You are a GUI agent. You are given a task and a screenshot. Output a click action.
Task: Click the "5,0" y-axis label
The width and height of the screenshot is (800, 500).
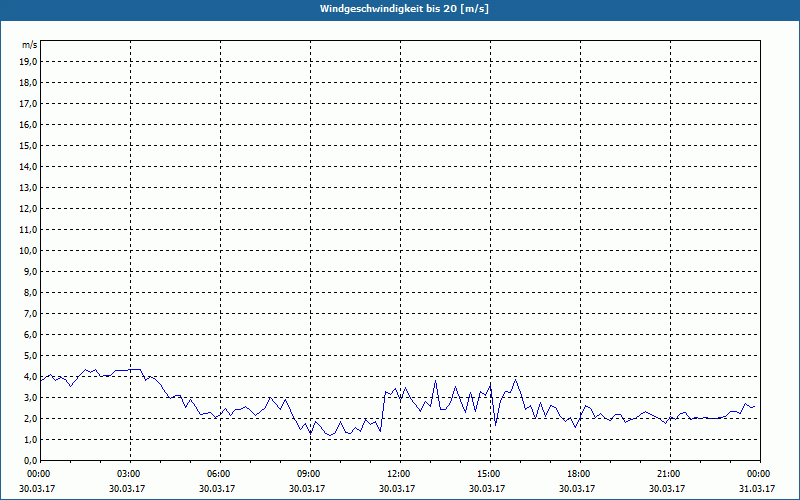pyautogui.click(x=30, y=356)
